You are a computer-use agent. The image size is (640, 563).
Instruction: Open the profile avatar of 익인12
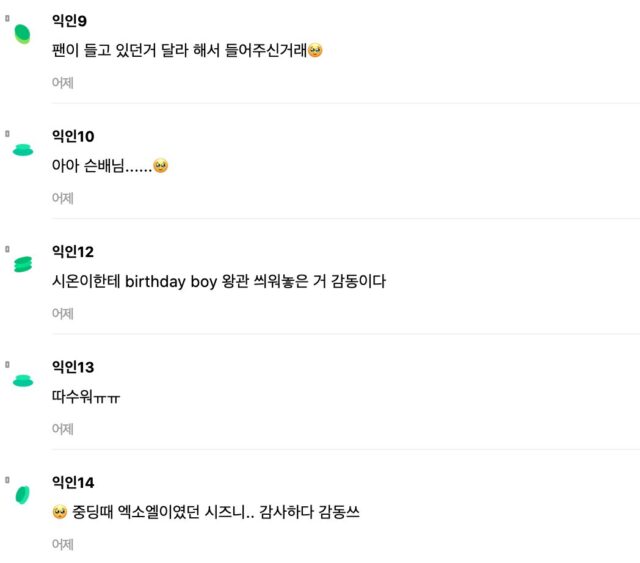(x=22, y=265)
